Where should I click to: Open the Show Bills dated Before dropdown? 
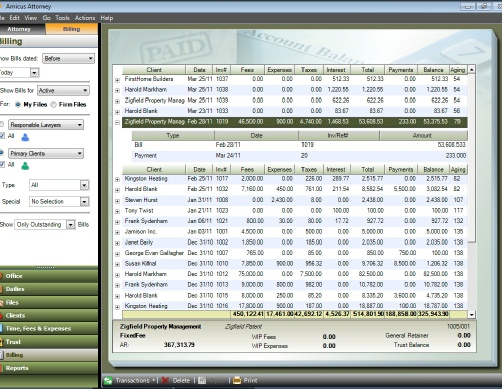pos(68,58)
